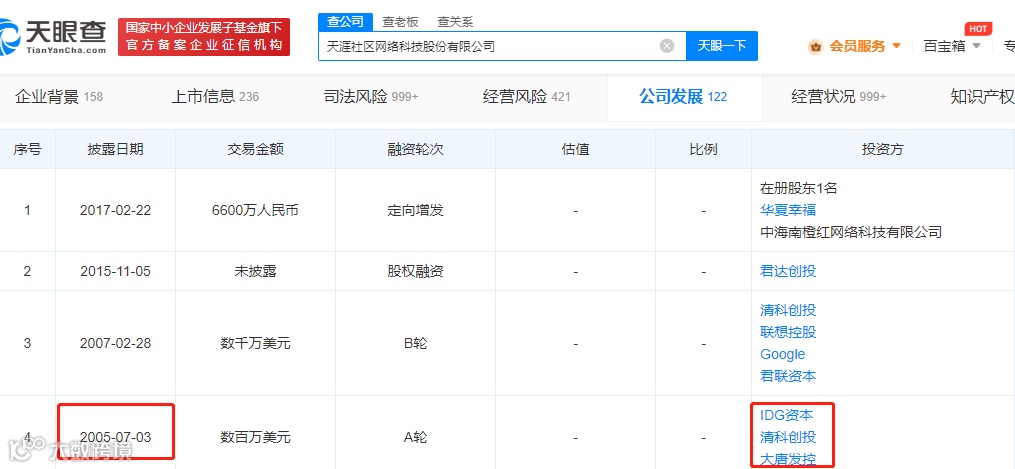Viewport: 1015px width, 469px height.
Task: Select text 中海南橙红网络科技有限公司
Action: [851, 232]
